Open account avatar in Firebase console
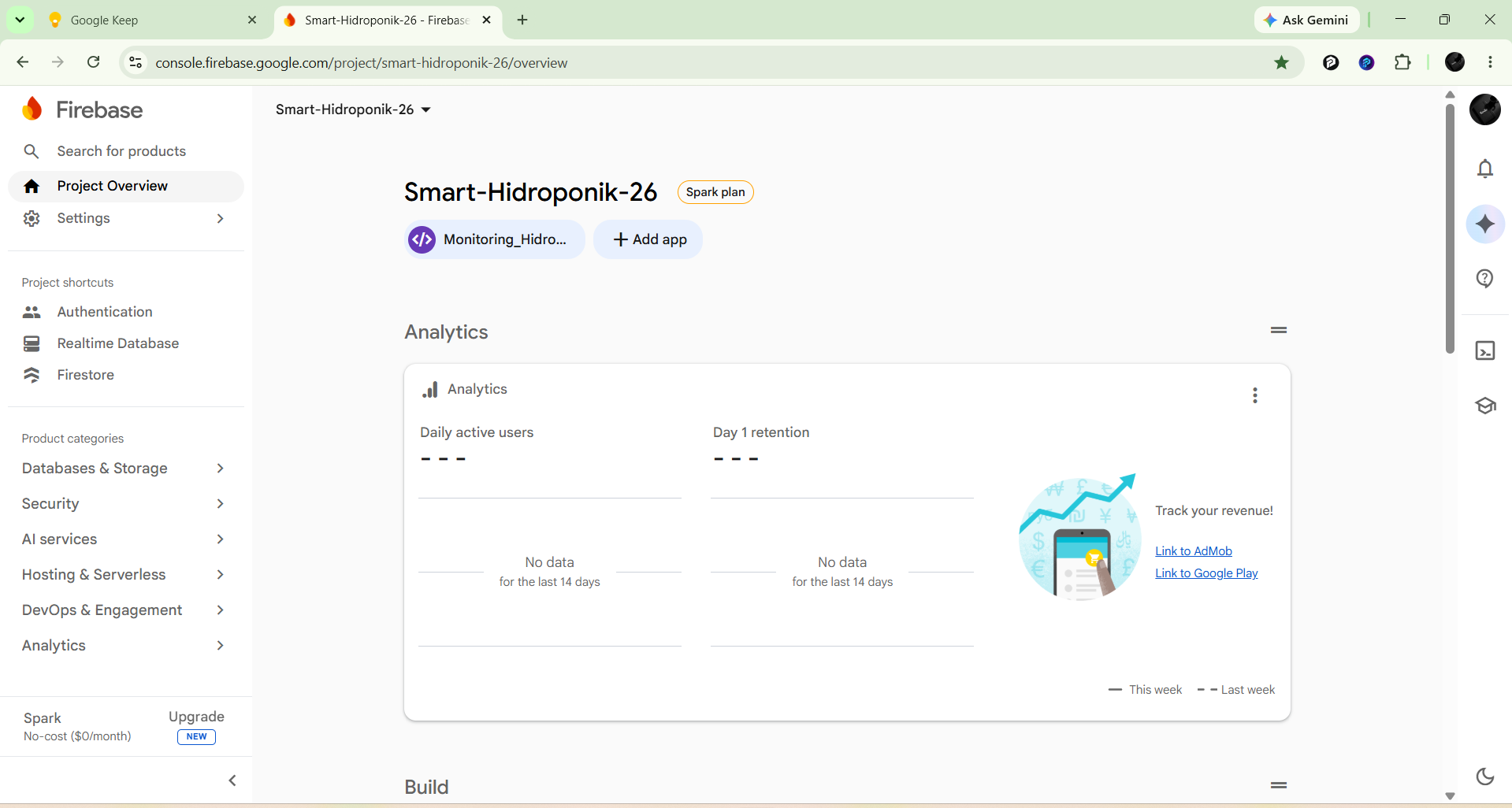The width and height of the screenshot is (1512, 808). point(1485,109)
